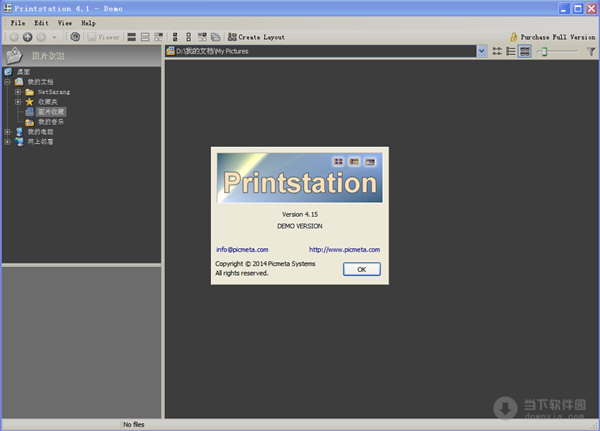Screen dimensions: 600x431
Task: Click the Back navigation arrow
Action: click(14, 37)
